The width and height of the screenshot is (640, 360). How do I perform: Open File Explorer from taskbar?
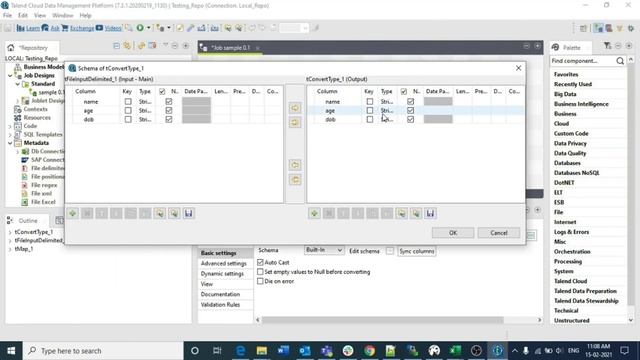point(262,351)
